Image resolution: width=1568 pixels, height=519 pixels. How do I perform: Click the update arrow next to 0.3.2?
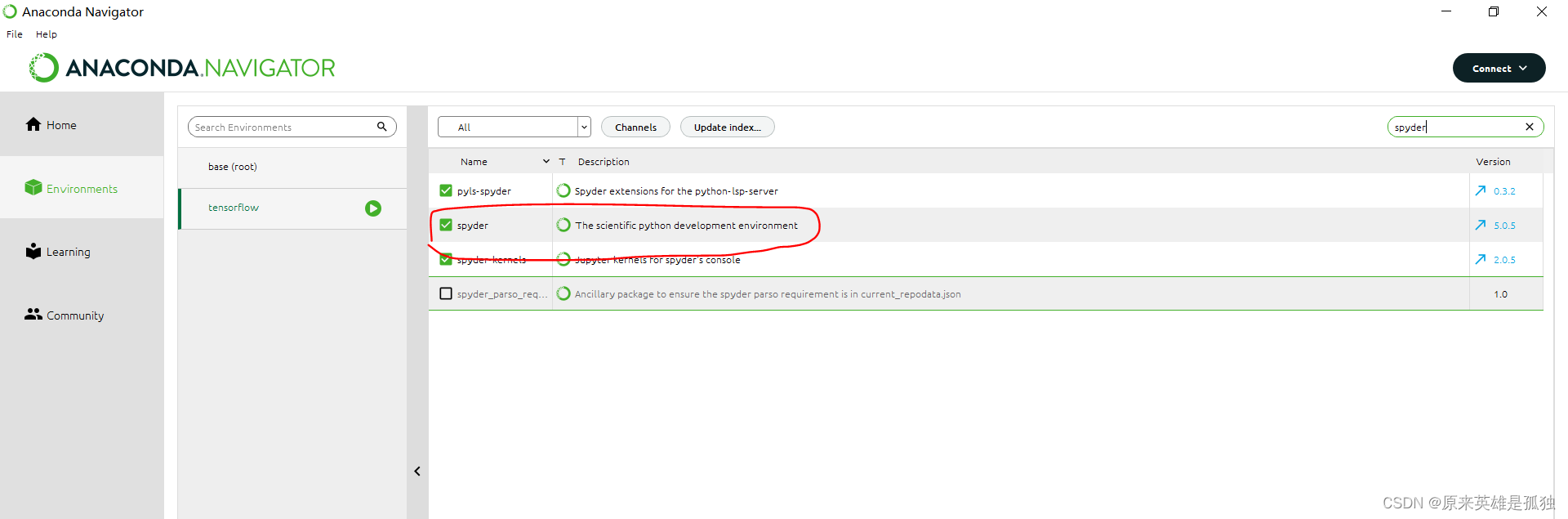tap(1481, 190)
